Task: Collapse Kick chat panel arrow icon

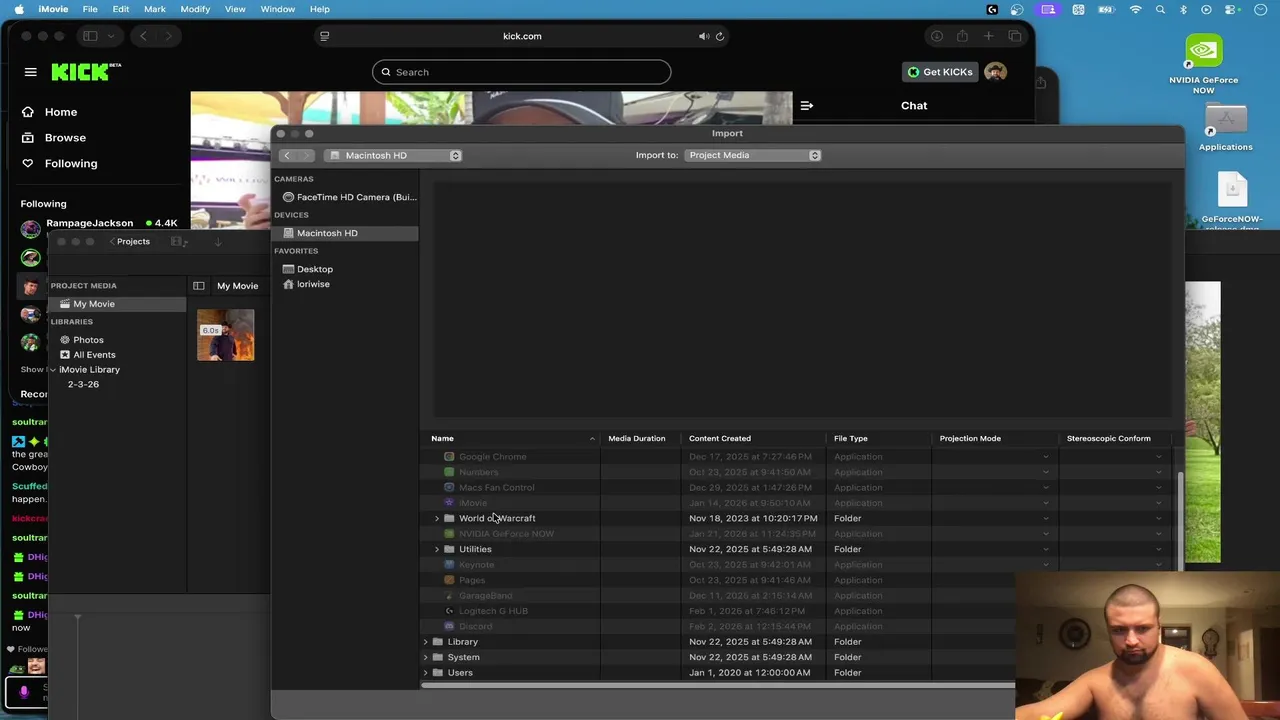Action: (x=807, y=105)
